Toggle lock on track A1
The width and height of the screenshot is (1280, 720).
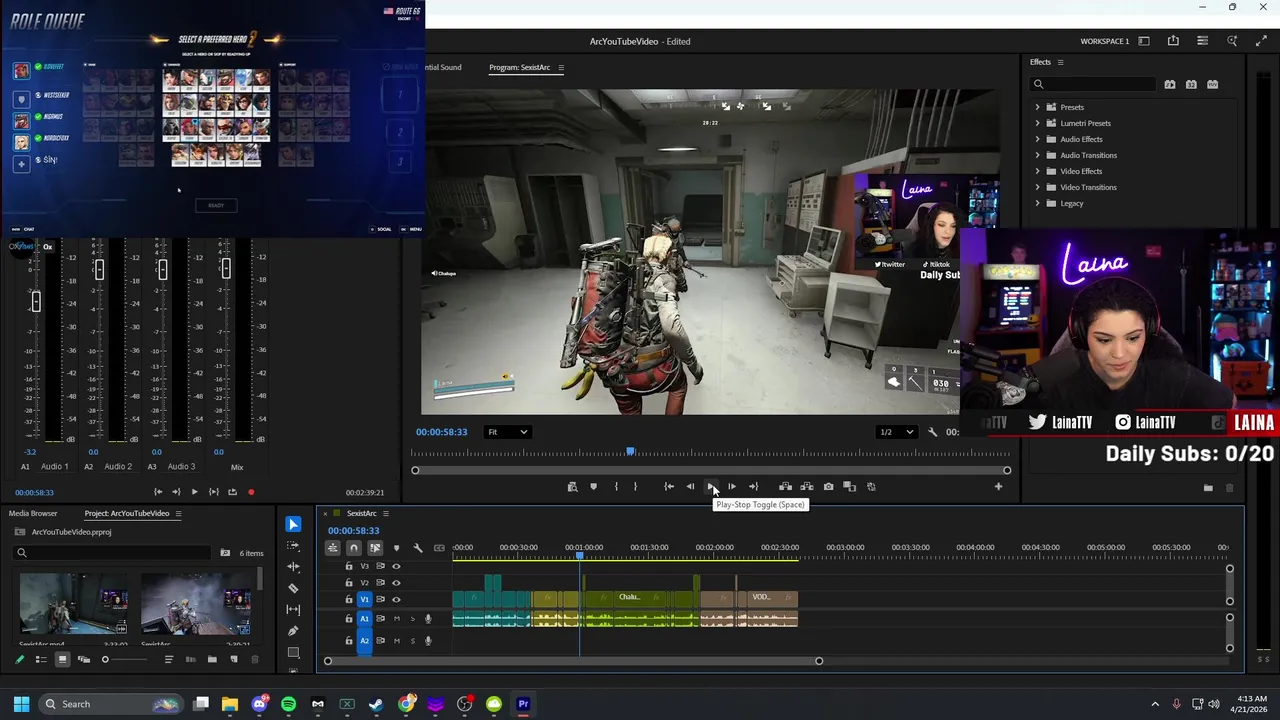click(349, 619)
